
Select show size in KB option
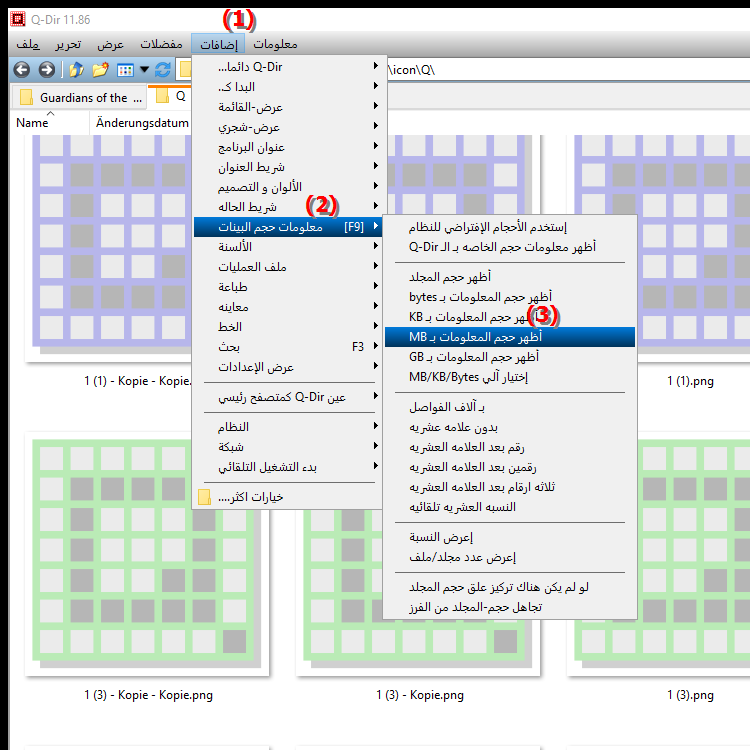click(510, 317)
